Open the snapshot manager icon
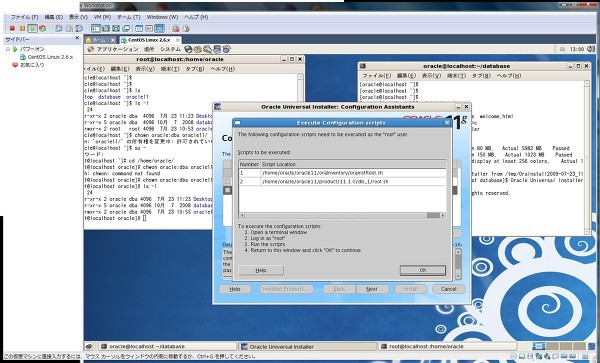This screenshot has width=600, height=363. point(79,28)
